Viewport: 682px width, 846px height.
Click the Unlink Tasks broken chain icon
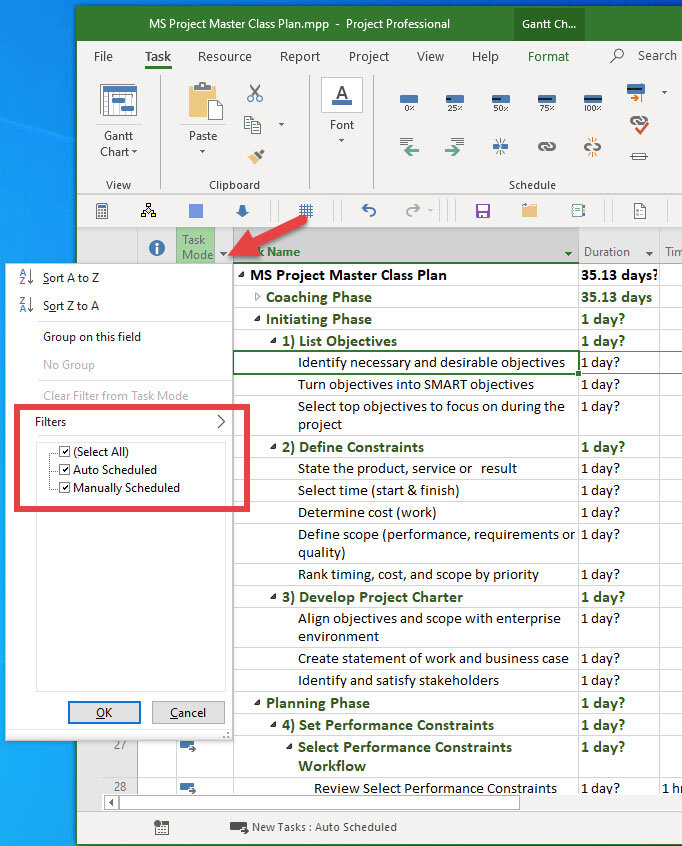592,147
